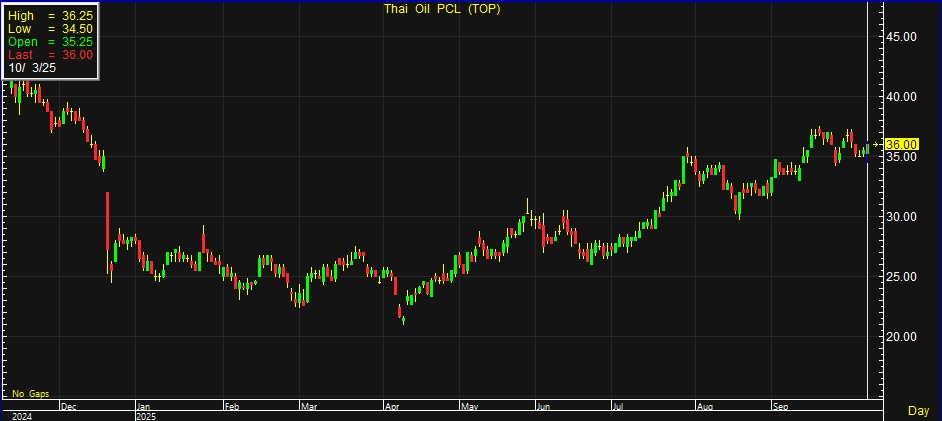Click the large red gap-down candle in December

click(107, 220)
